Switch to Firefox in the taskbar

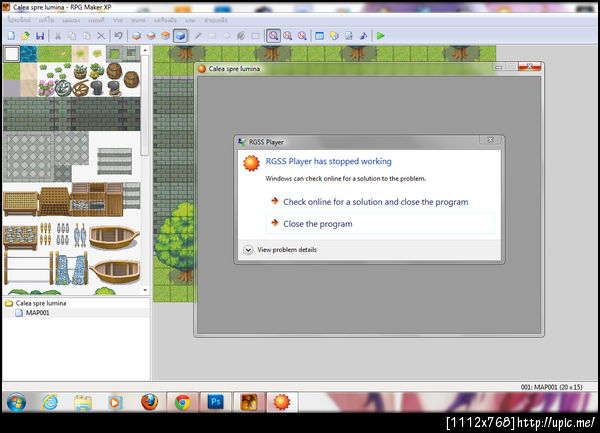[149, 402]
